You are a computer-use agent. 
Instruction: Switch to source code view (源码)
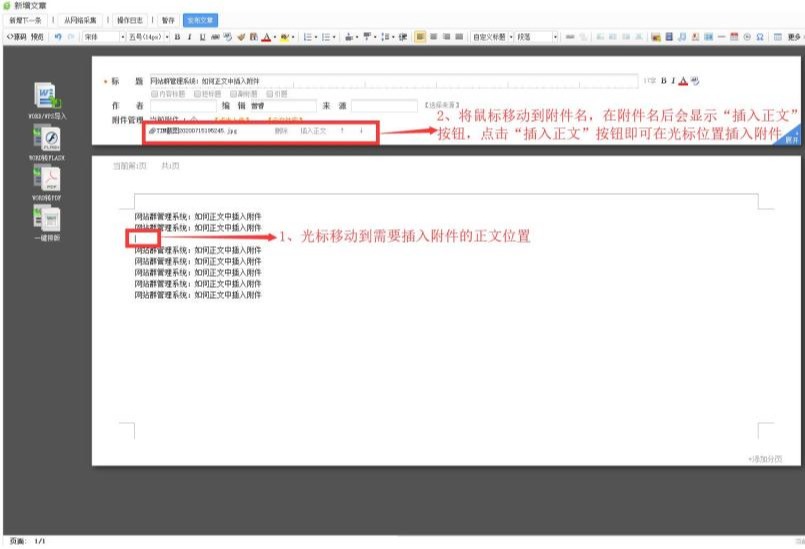coord(17,37)
